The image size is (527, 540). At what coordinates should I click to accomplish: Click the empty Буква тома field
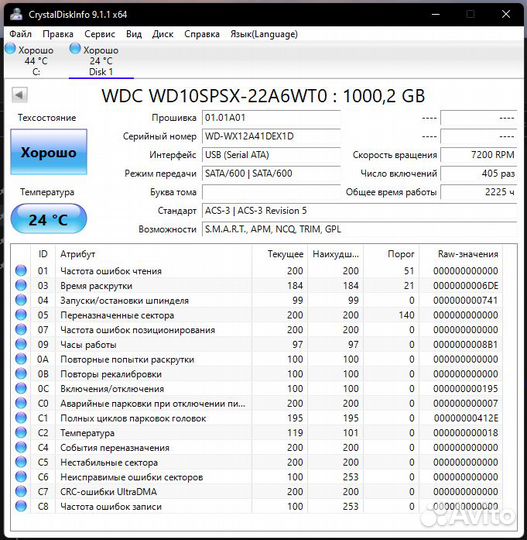(x=271, y=192)
